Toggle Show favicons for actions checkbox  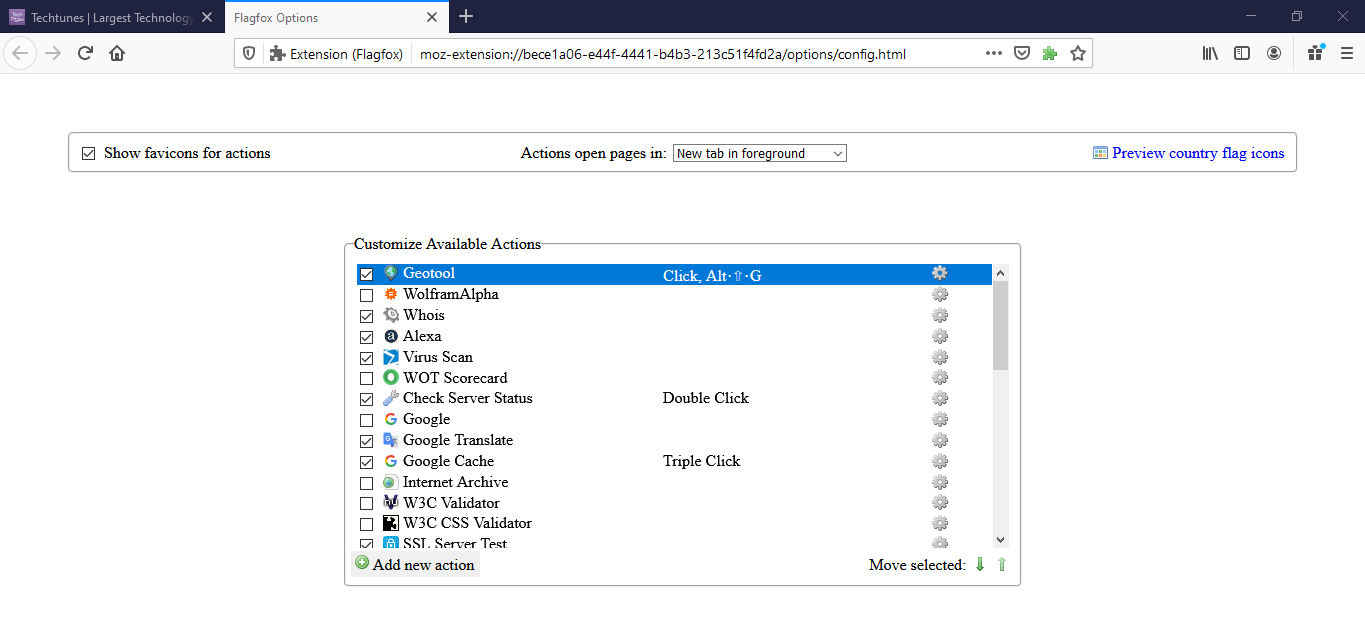(x=88, y=153)
